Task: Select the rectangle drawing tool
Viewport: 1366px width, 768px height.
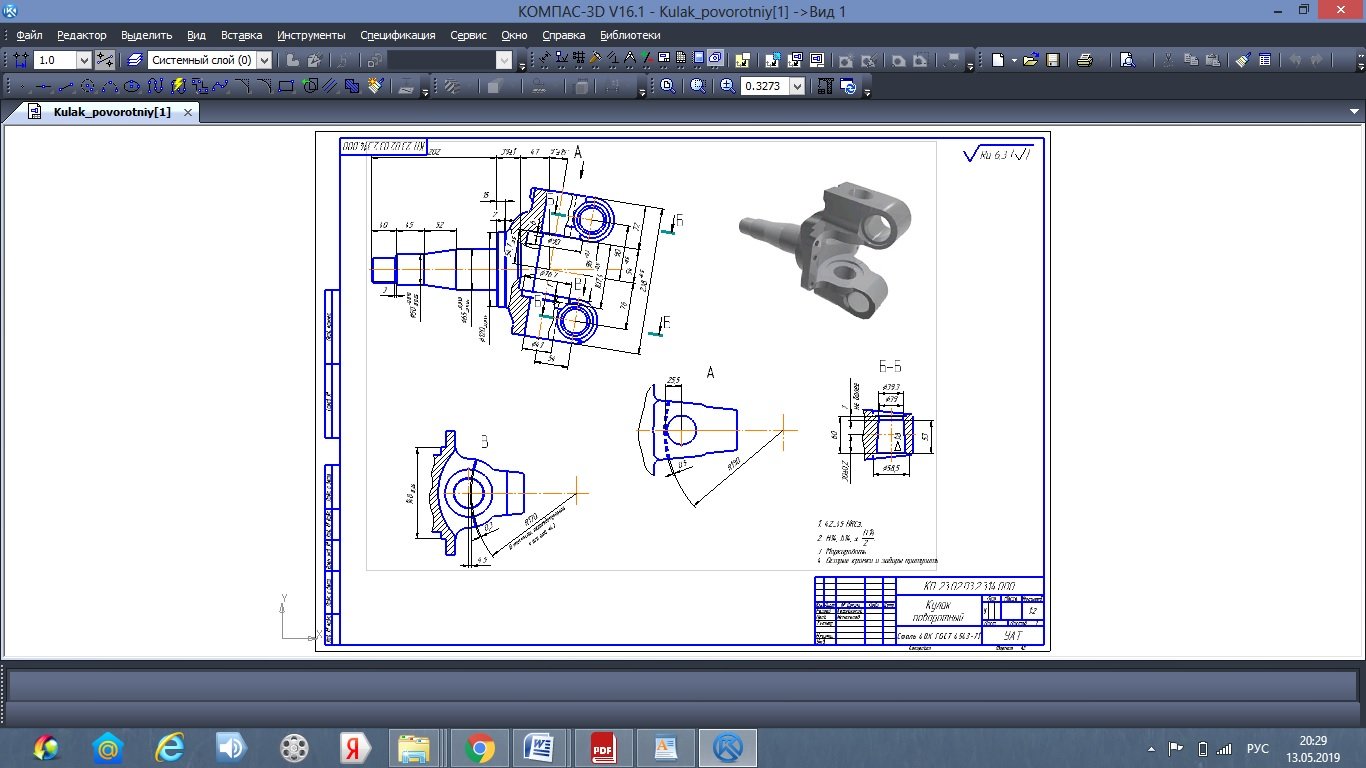Action: coord(286,87)
